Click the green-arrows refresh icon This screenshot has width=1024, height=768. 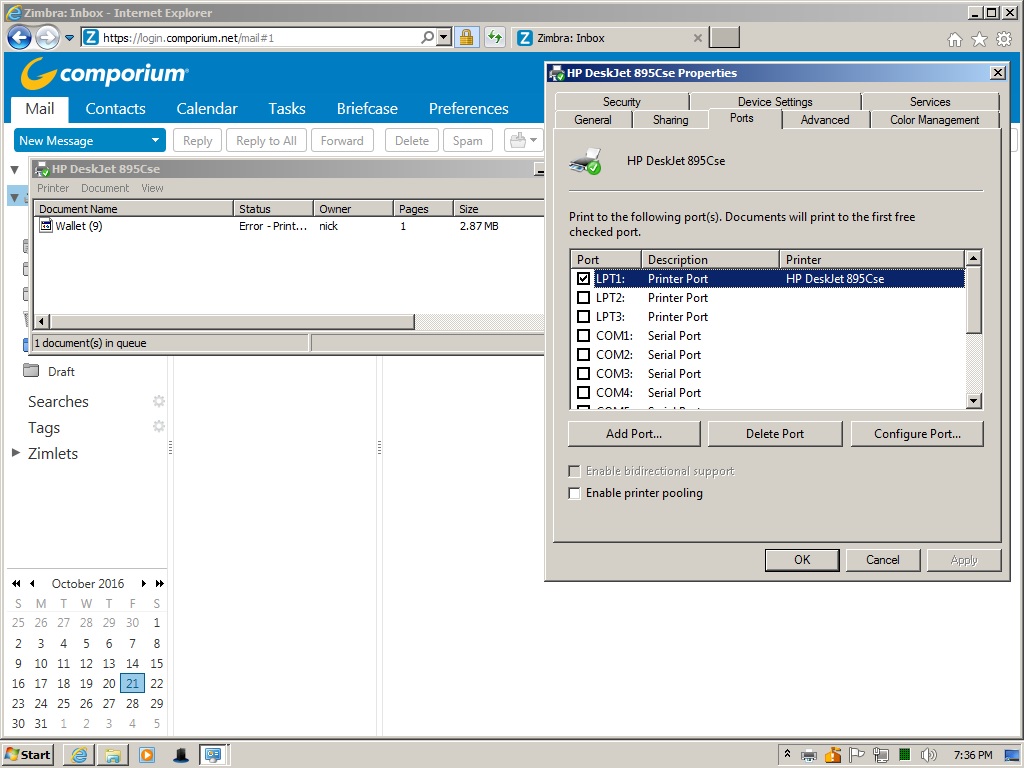(x=494, y=37)
